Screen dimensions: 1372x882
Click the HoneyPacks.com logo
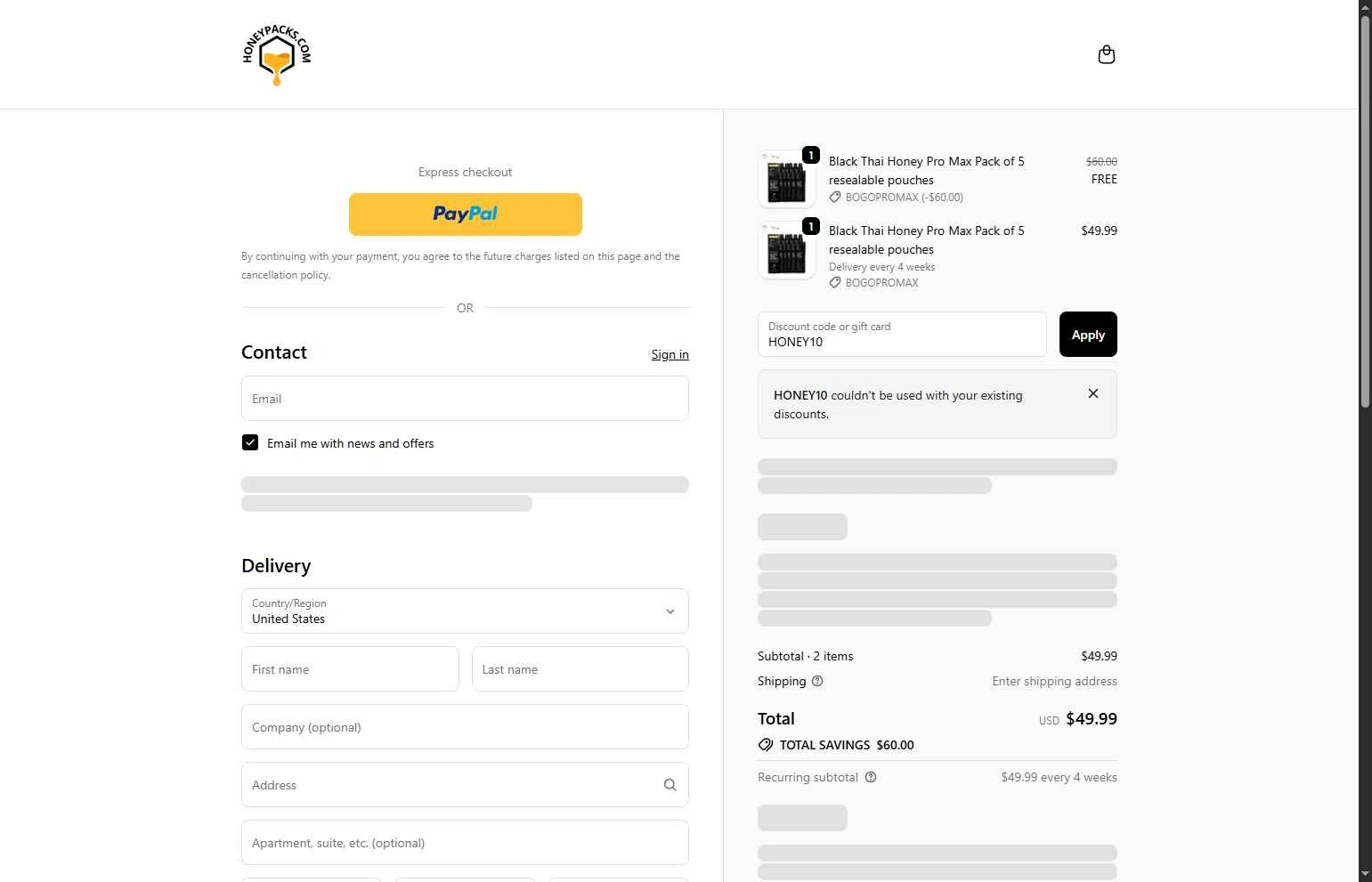(277, 55)
